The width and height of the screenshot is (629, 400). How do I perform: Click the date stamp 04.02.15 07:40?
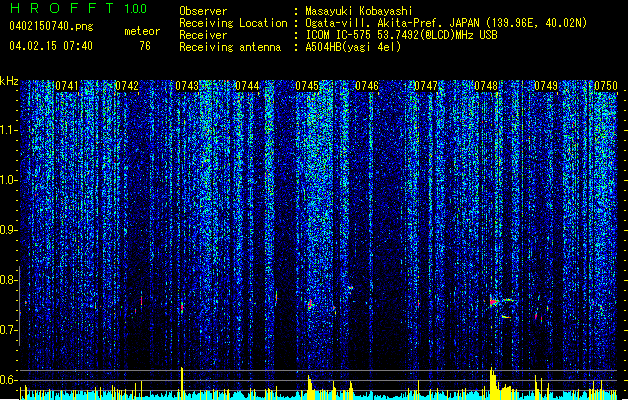click(x=51, y=46)
